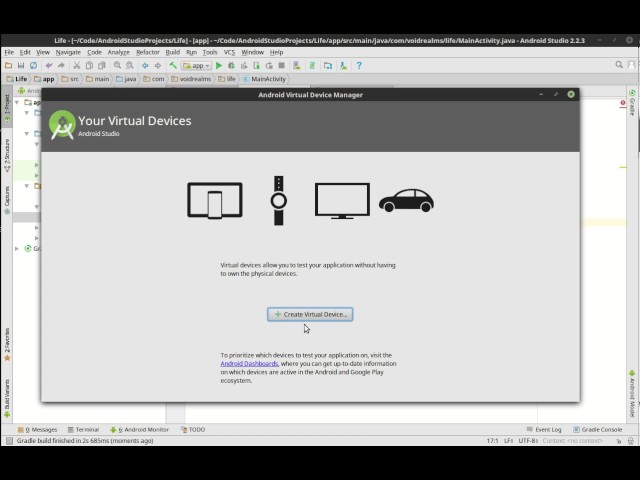Click the green Run app button
640x480 pixels.
[219, 65]
